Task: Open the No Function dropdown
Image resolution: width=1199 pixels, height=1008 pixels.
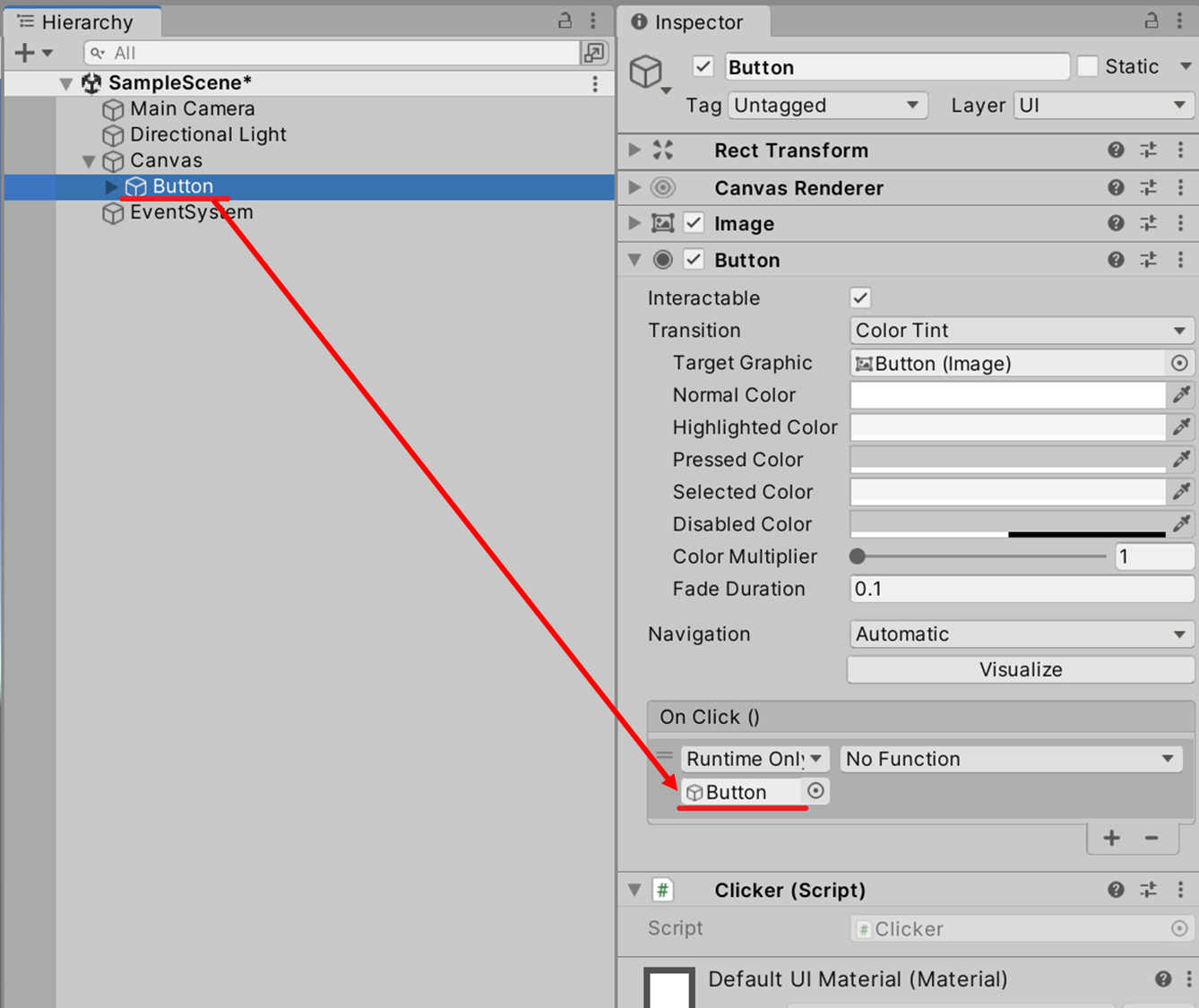Action: click(1010, 759)
